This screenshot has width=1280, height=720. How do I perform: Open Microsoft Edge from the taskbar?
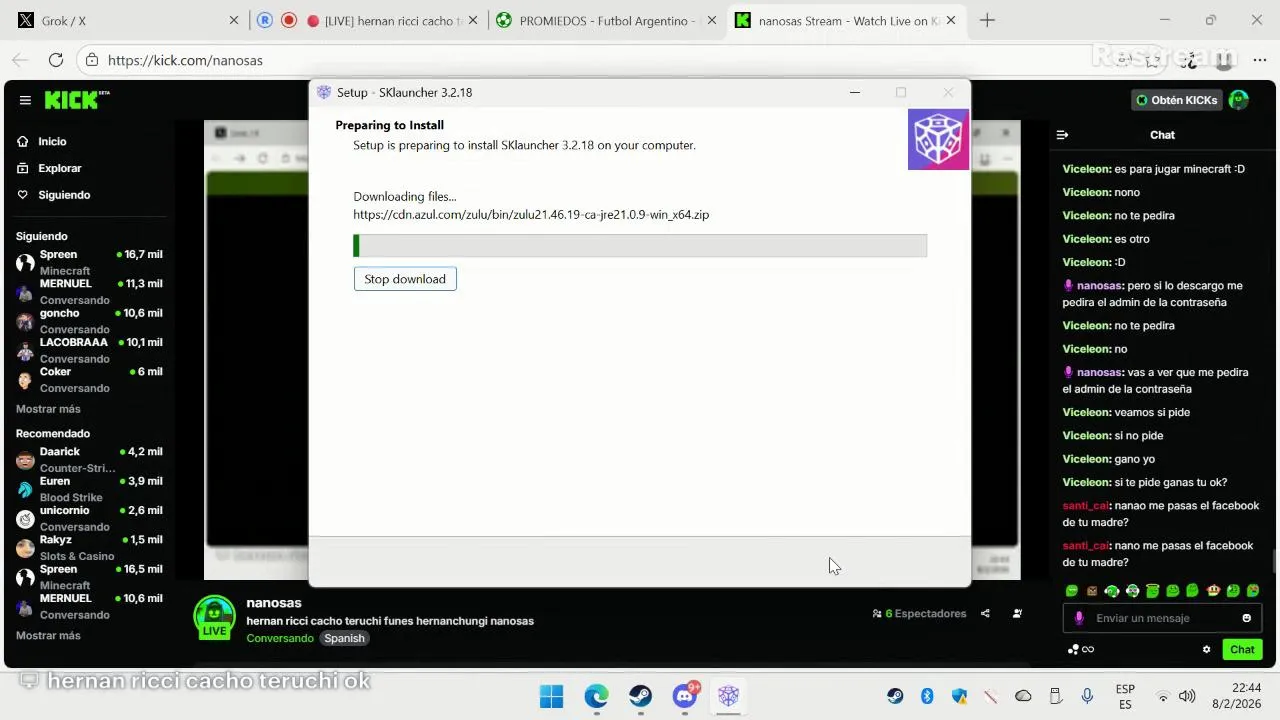596,696
